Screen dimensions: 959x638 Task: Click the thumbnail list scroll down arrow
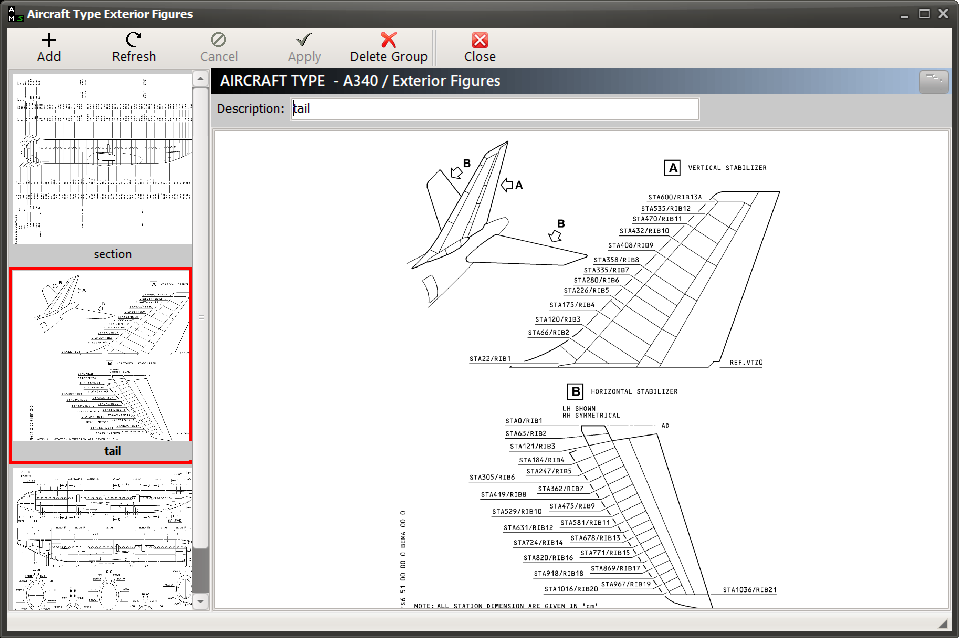click(x=201, y=602)
